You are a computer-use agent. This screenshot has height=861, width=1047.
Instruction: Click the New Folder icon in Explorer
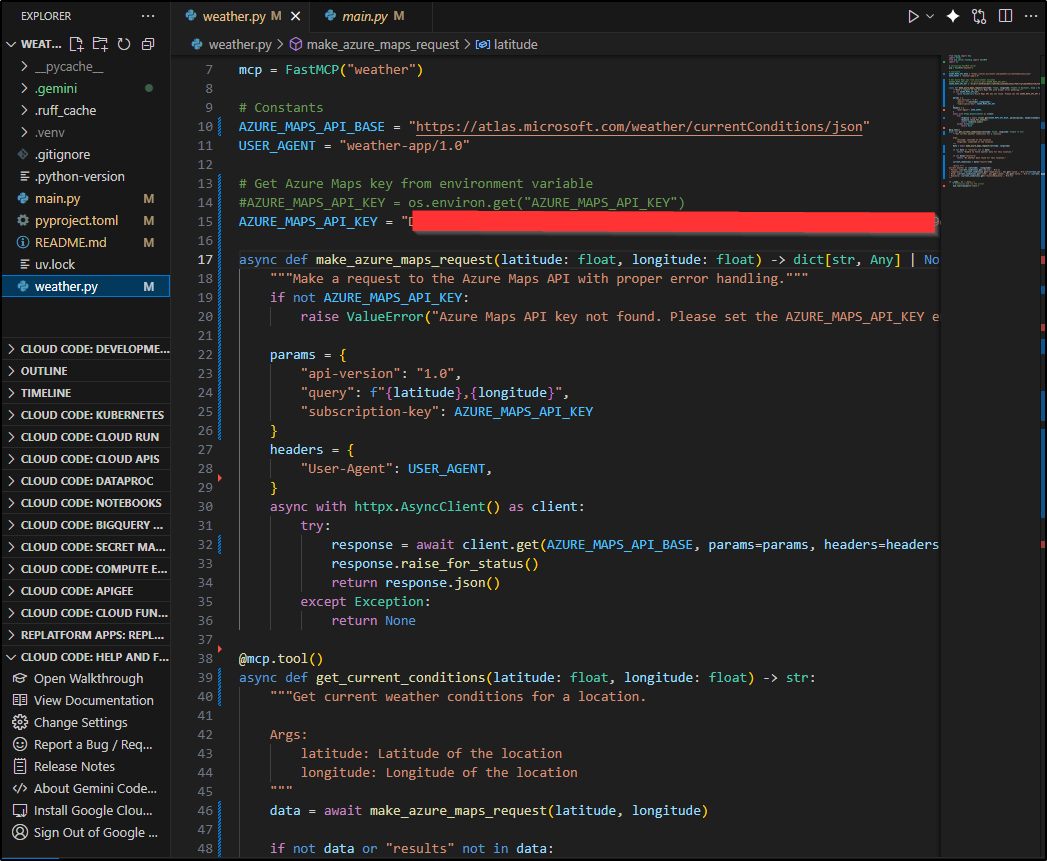(x=100, y=44)
